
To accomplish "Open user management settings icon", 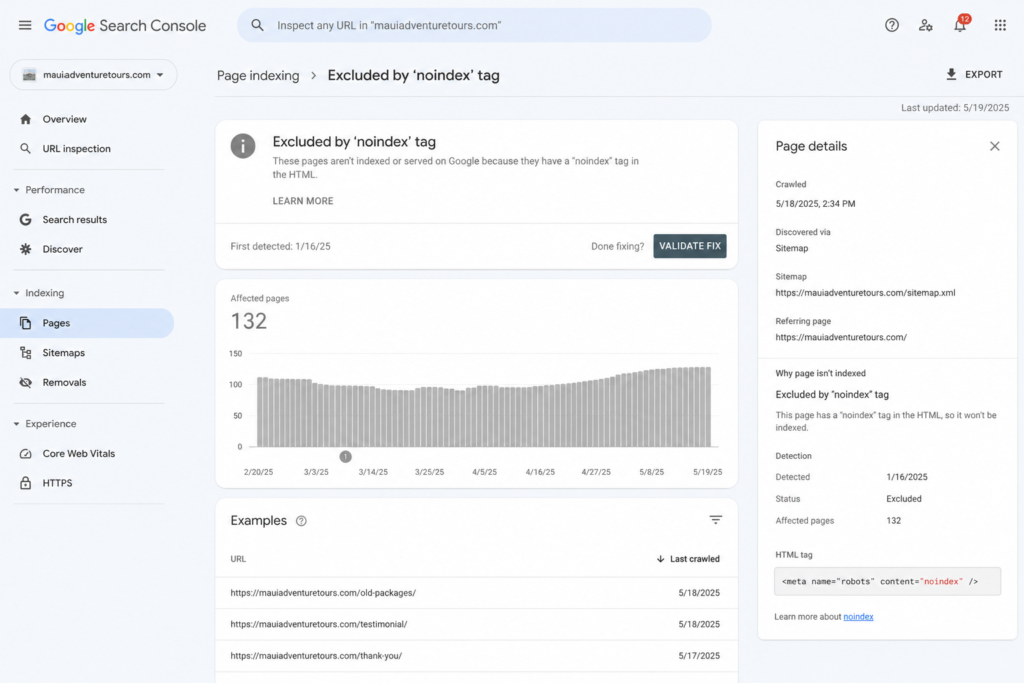I will click(925, 25).
